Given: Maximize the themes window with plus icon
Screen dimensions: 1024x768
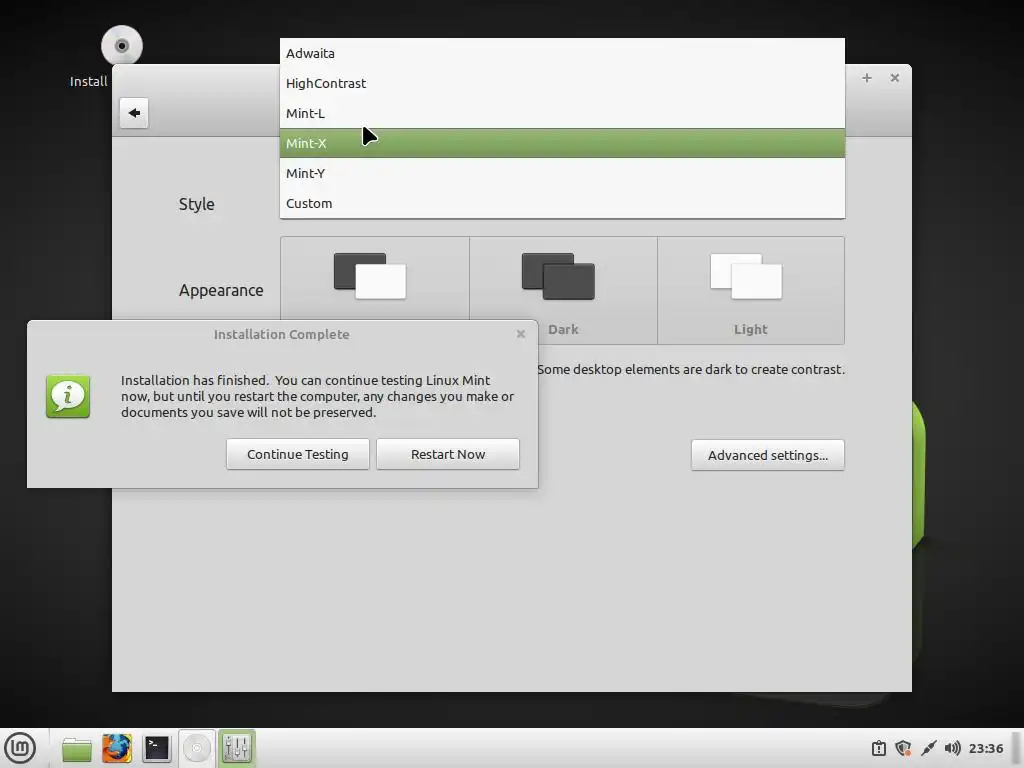Looking at the screenshot, I should (867, 78).
